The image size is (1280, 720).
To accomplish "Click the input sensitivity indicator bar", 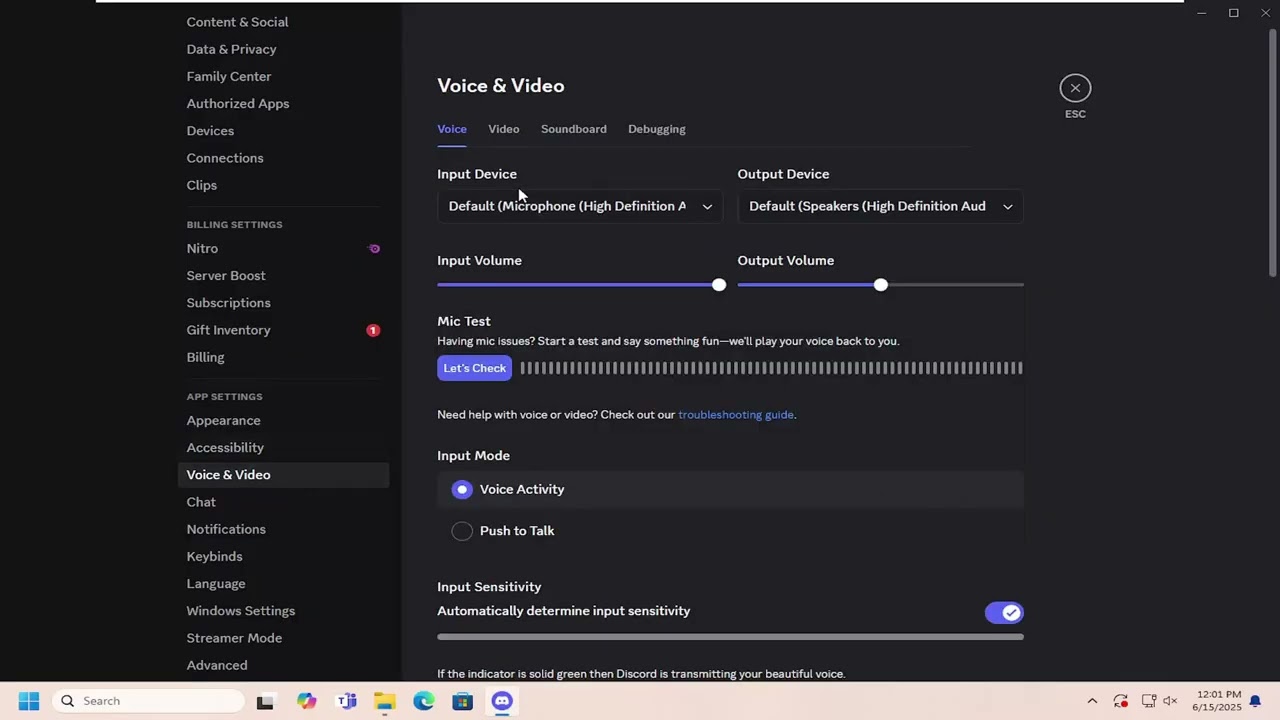I will 730,636.
